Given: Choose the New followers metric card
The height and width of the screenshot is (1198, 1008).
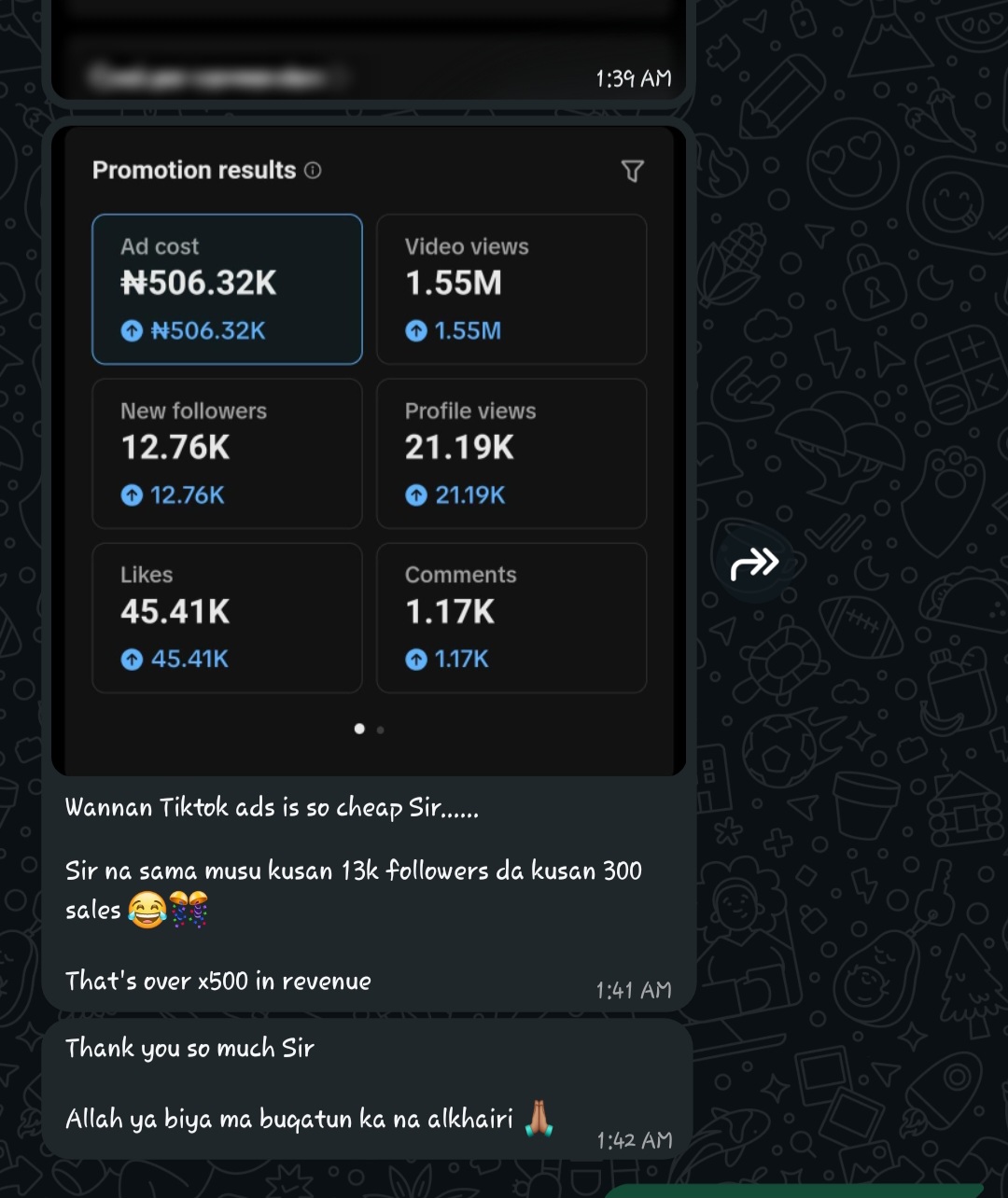Looking at the screenshot, I should tap(227, 453).
